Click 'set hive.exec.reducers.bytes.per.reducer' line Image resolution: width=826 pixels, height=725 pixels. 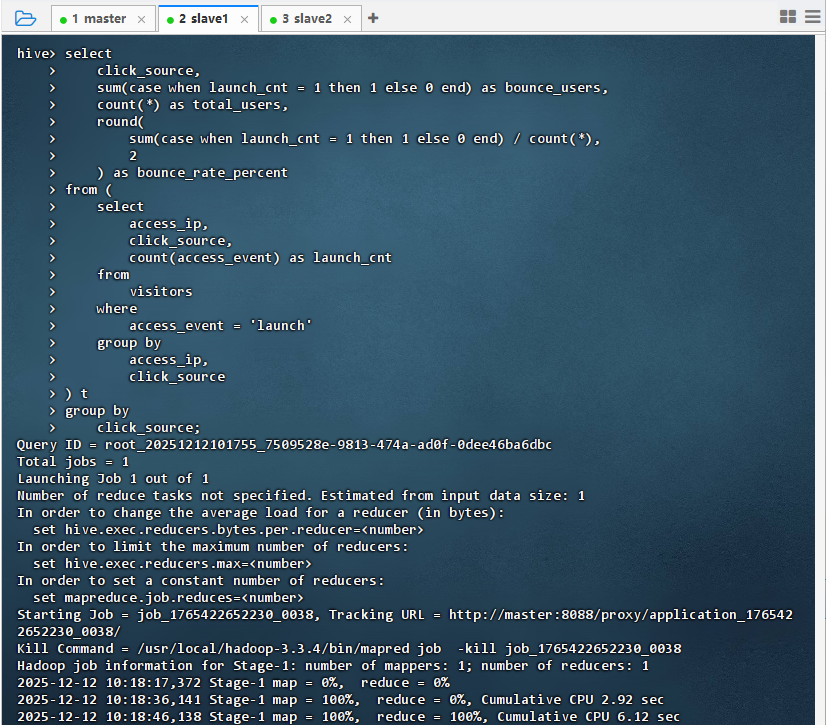[228, 530]
